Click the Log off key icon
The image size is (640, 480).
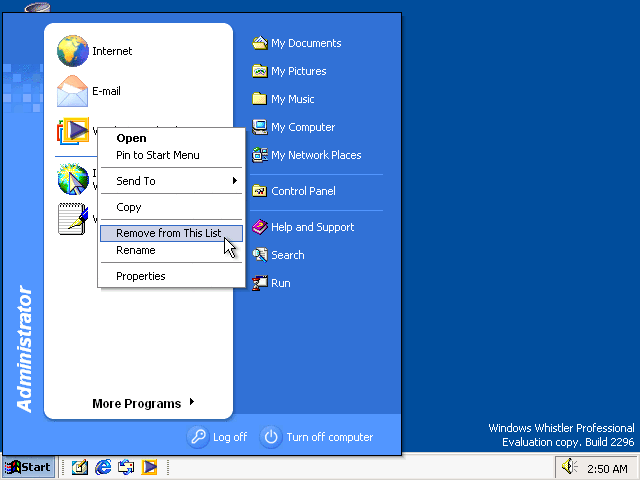[198, 437]
